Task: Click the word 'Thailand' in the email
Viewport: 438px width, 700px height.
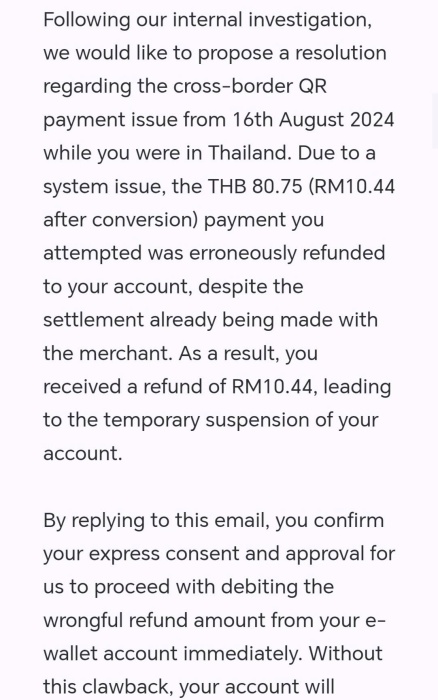Action: pyautogui.click(x=250, y=153)
